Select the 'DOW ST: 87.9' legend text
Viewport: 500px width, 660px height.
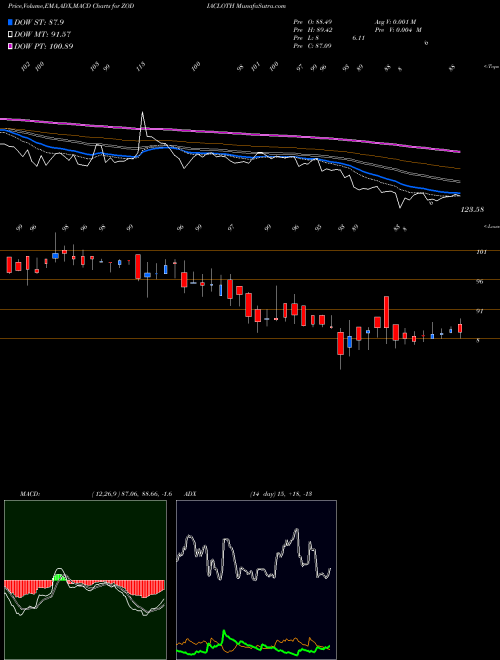(39, 22)
